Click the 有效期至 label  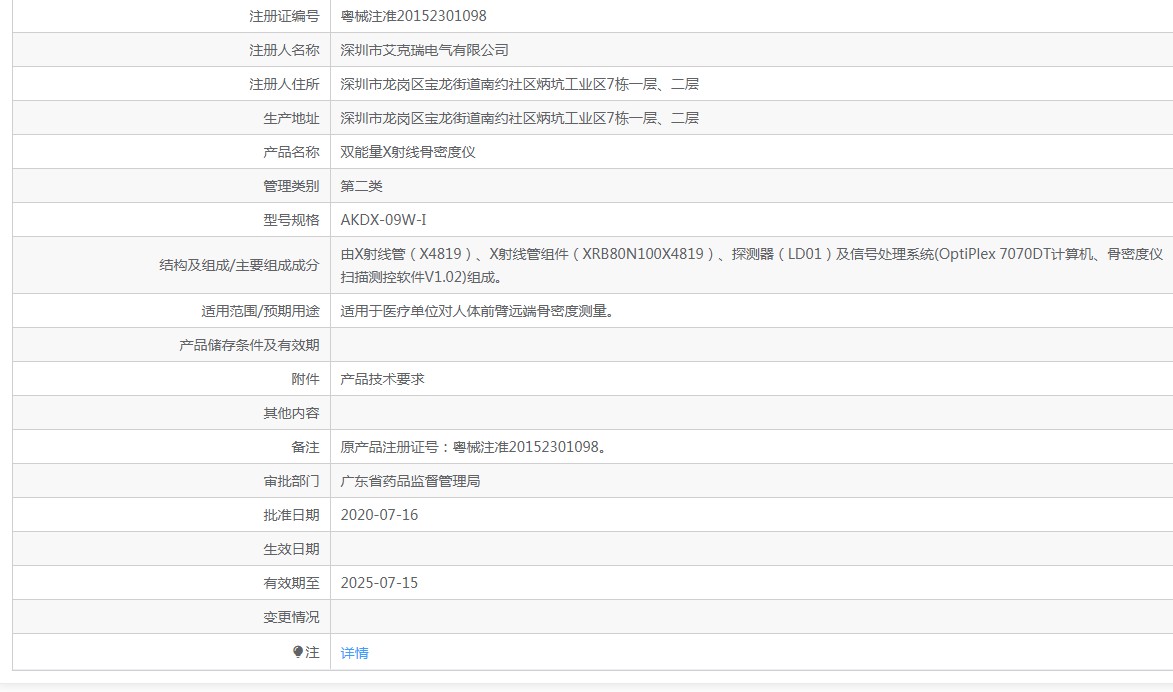click(x=291, y=583)
